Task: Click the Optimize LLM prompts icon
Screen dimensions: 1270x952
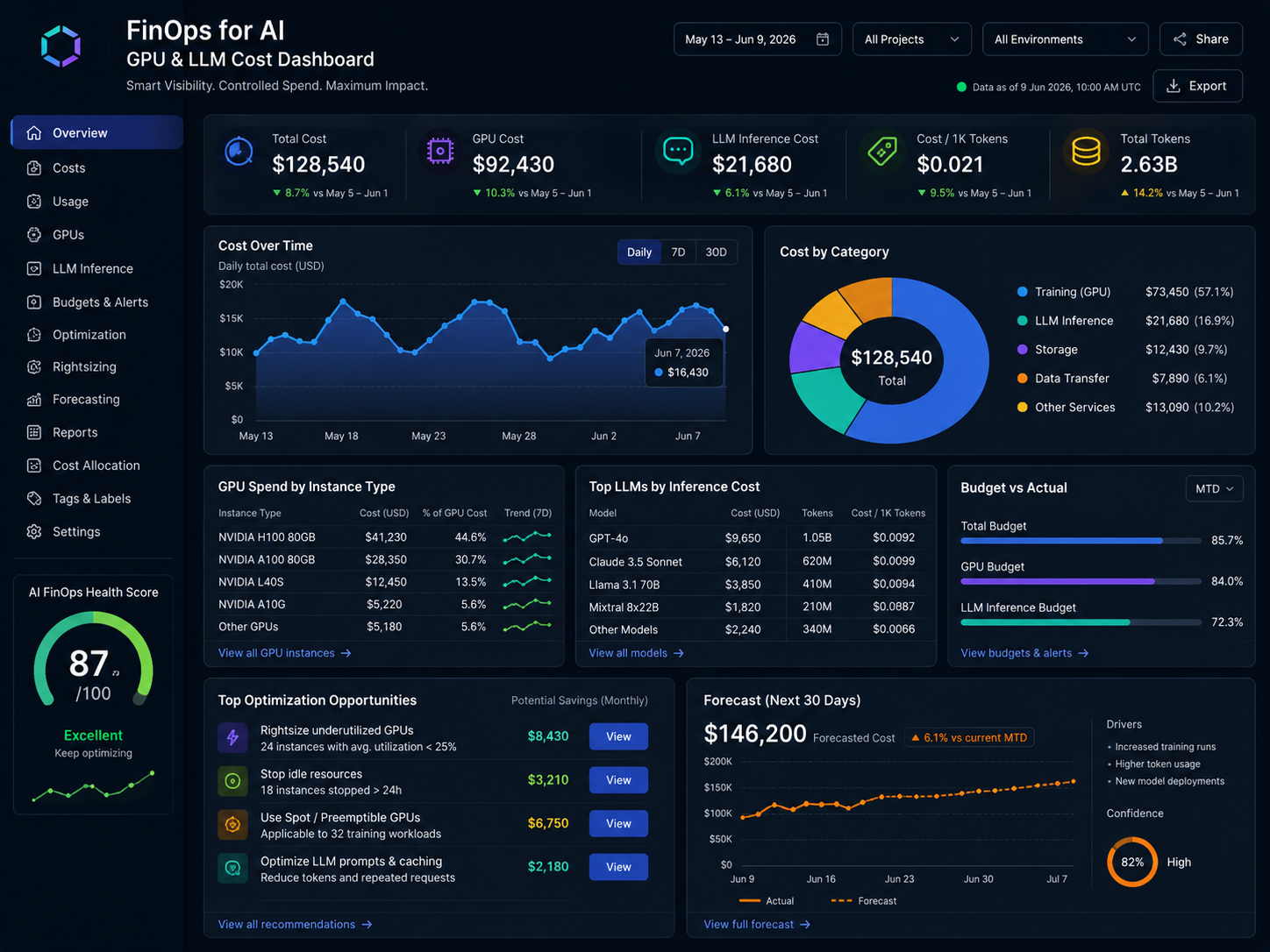Action: pos(232,868)
